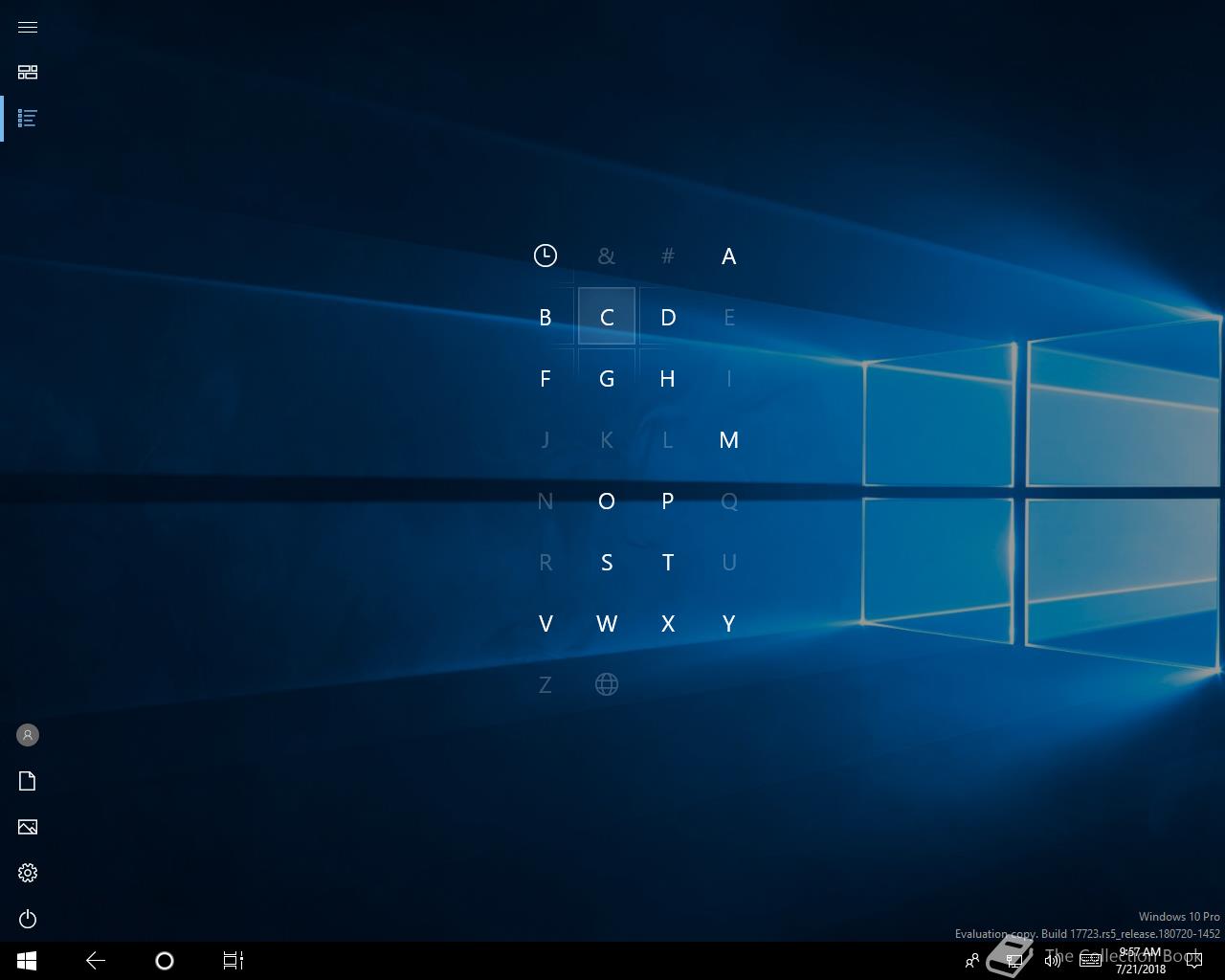Expand the Start hamburger menu
1225x980 pixels.
[x=28, y=27]
